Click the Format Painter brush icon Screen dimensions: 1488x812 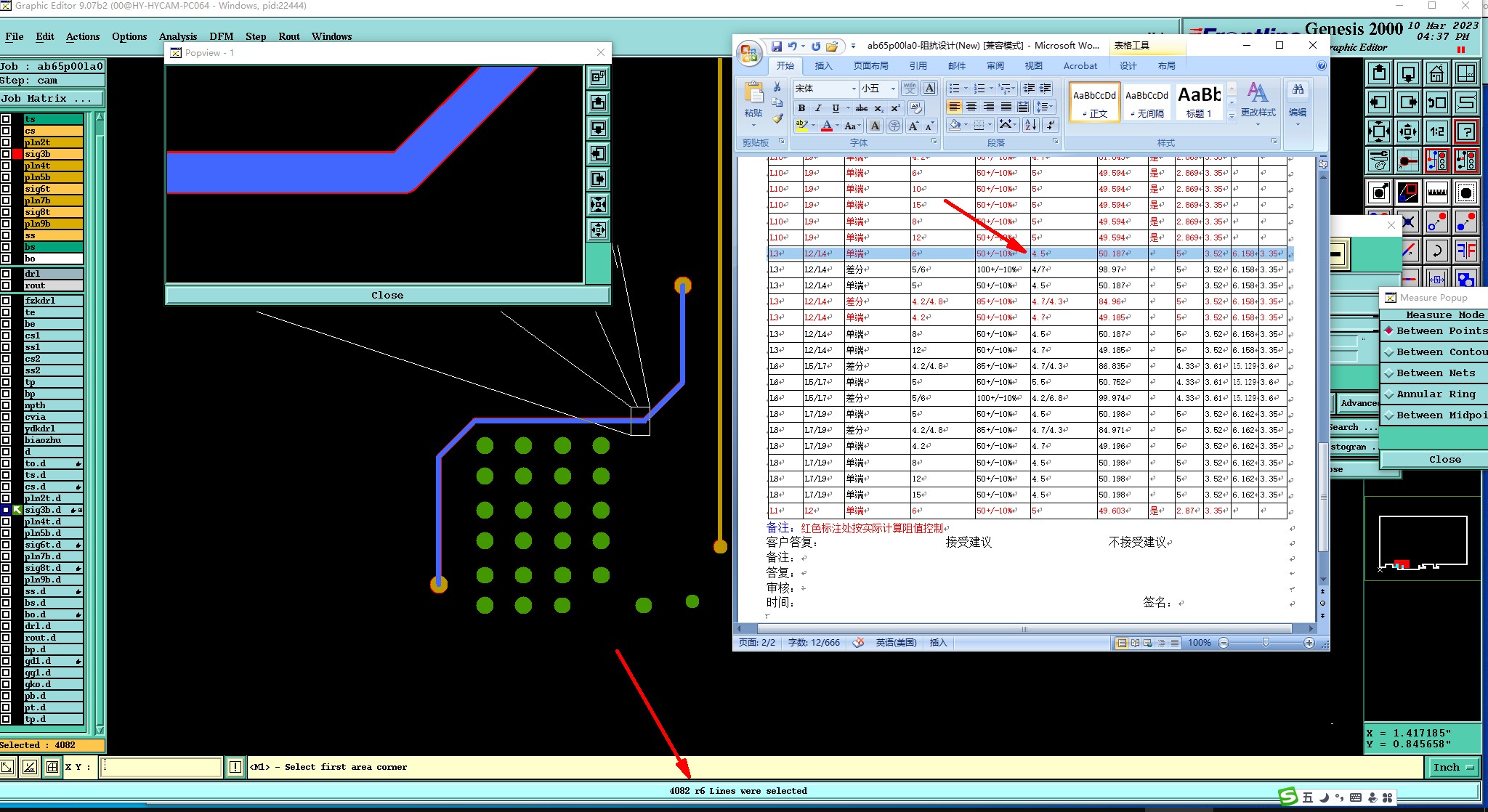tap(777, 118)
